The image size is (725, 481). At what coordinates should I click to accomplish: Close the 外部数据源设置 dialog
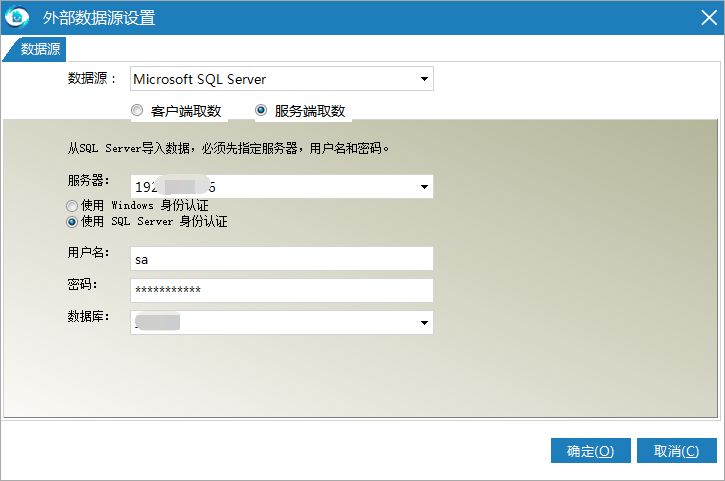[708, 18]
